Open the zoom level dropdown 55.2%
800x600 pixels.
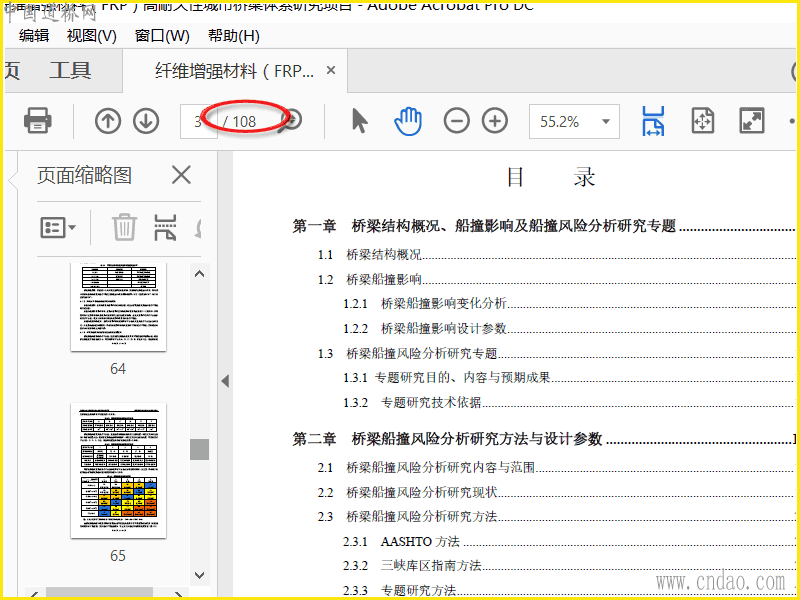[x=606, y=121]
